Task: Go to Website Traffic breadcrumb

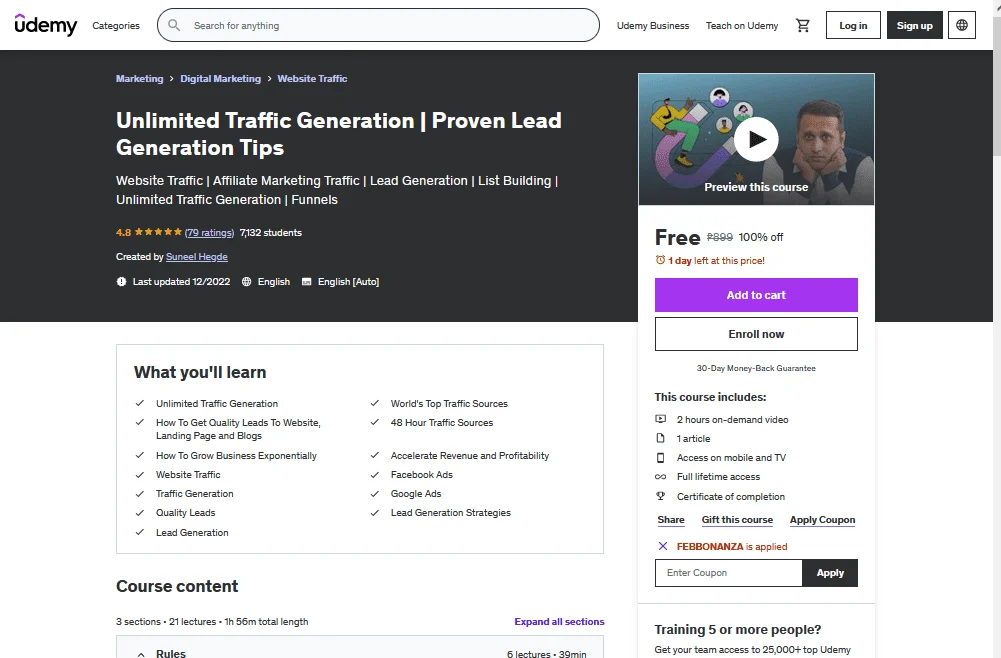Action: [x=312, y=79]
